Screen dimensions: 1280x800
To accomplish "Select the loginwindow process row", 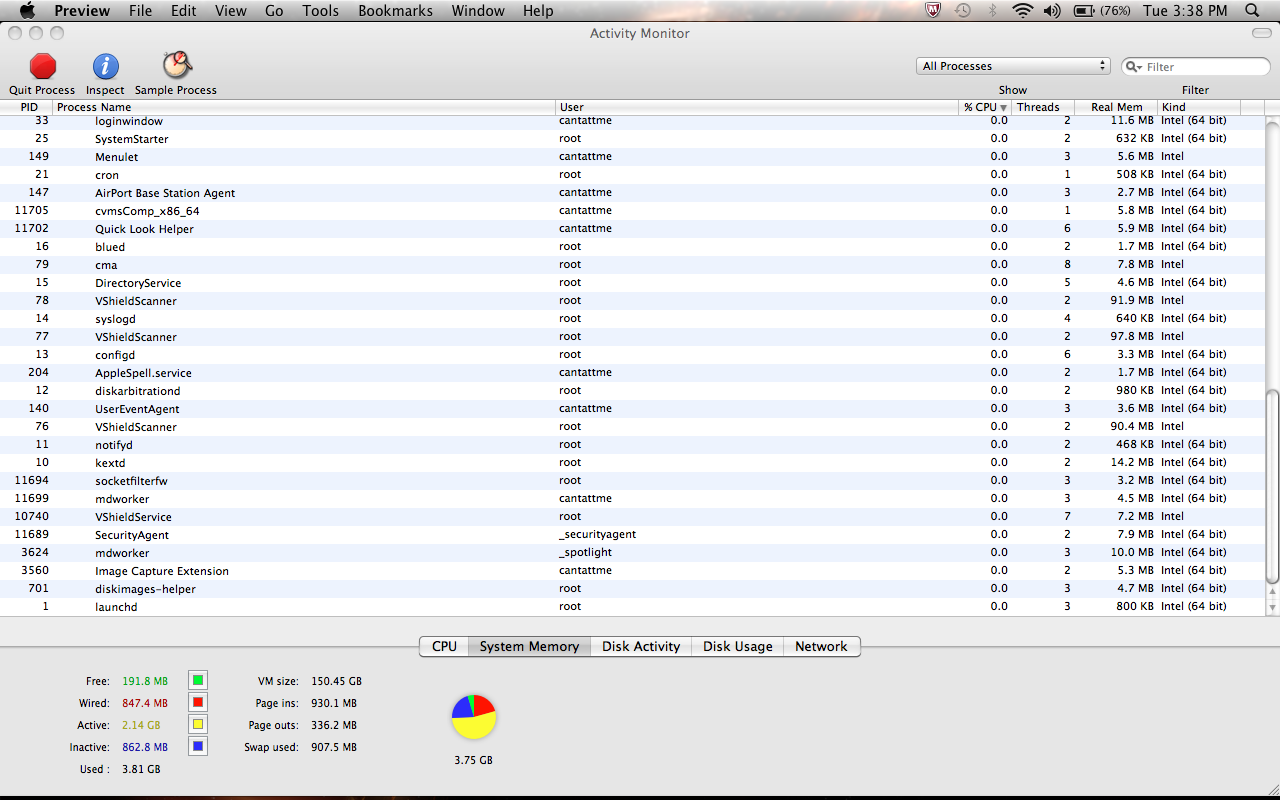I will click(633, 121).
